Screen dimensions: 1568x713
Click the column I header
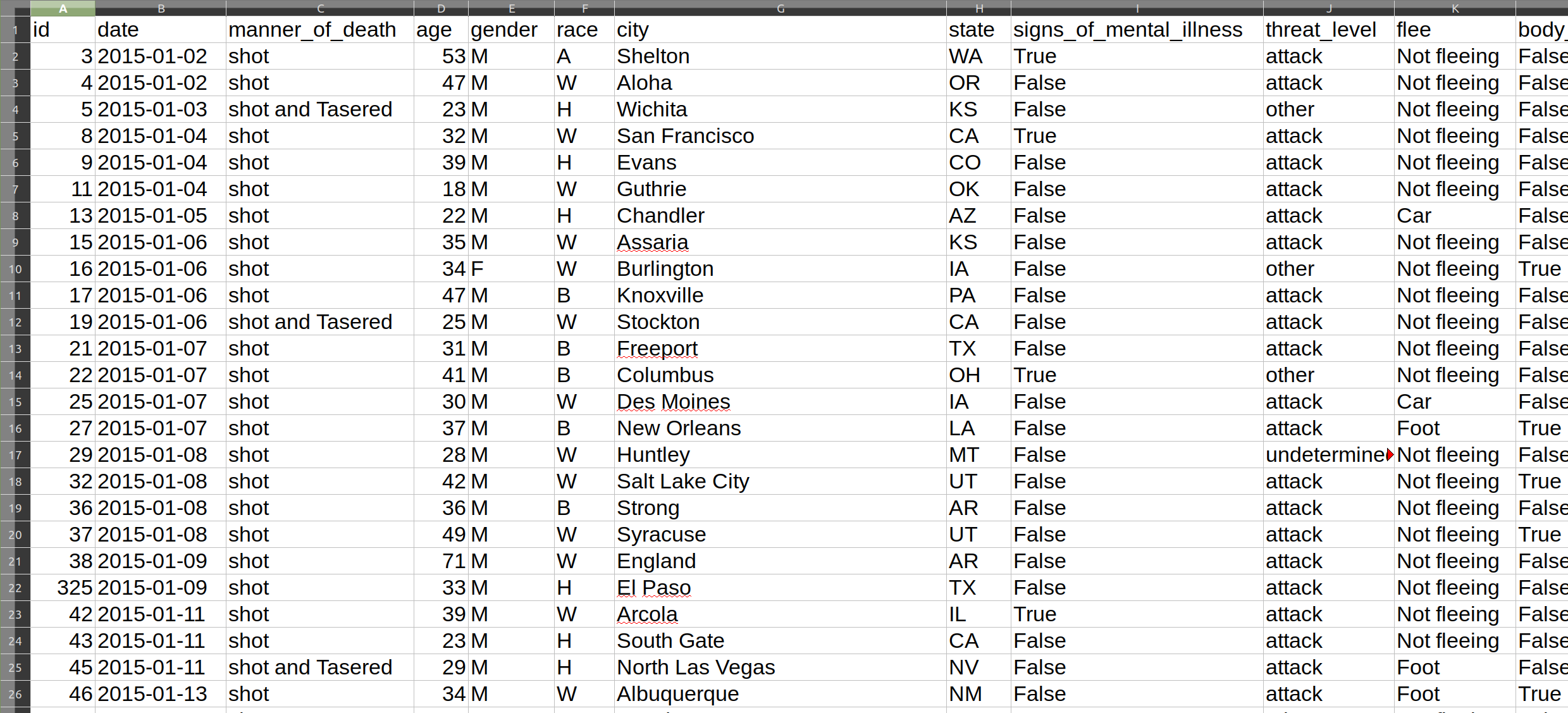click(1137, 8)
